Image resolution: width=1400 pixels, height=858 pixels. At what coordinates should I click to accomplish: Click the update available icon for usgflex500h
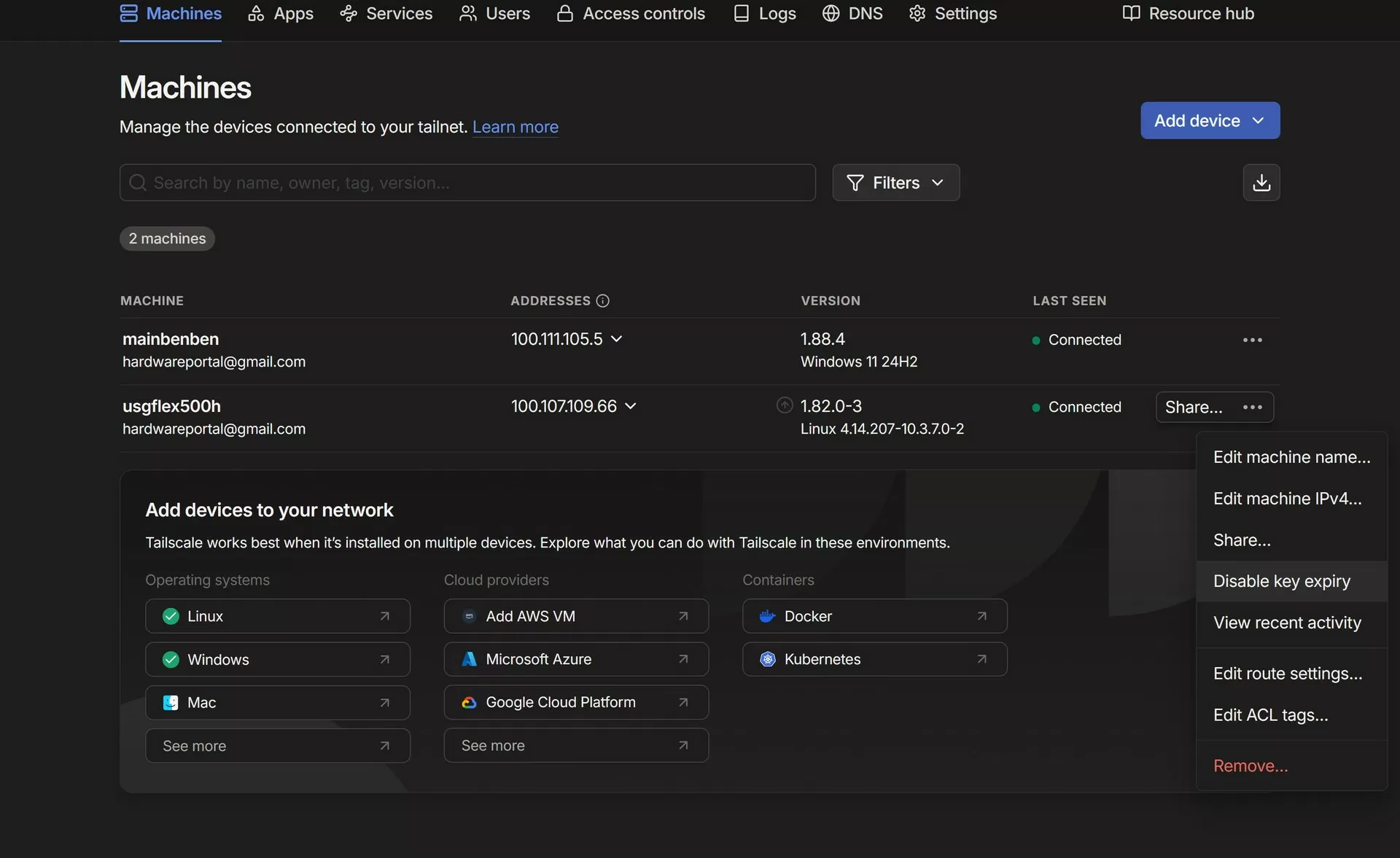click(x=785, y=405)
